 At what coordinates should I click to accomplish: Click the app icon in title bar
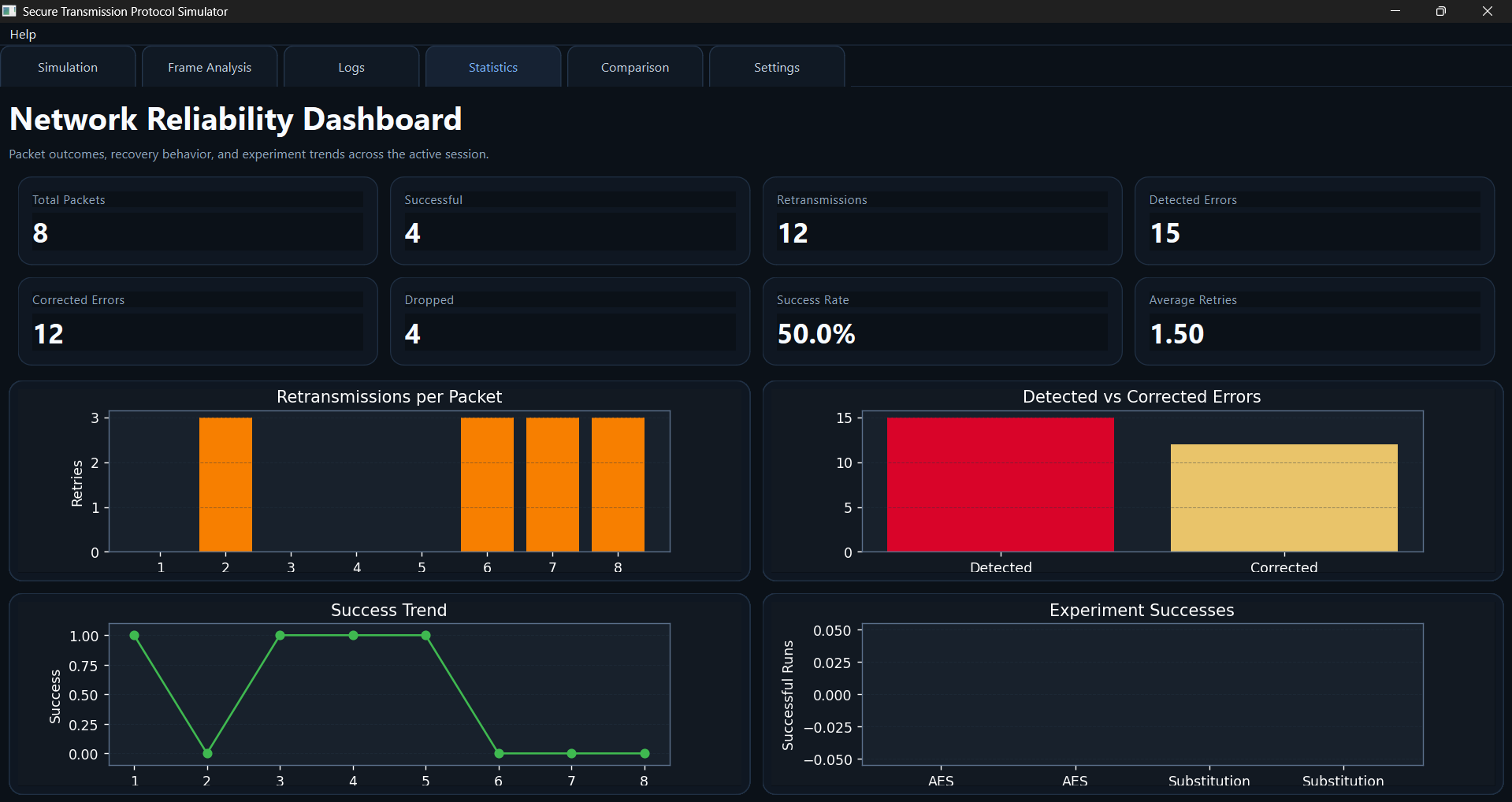pyautogui.click(x=9, y=11)
